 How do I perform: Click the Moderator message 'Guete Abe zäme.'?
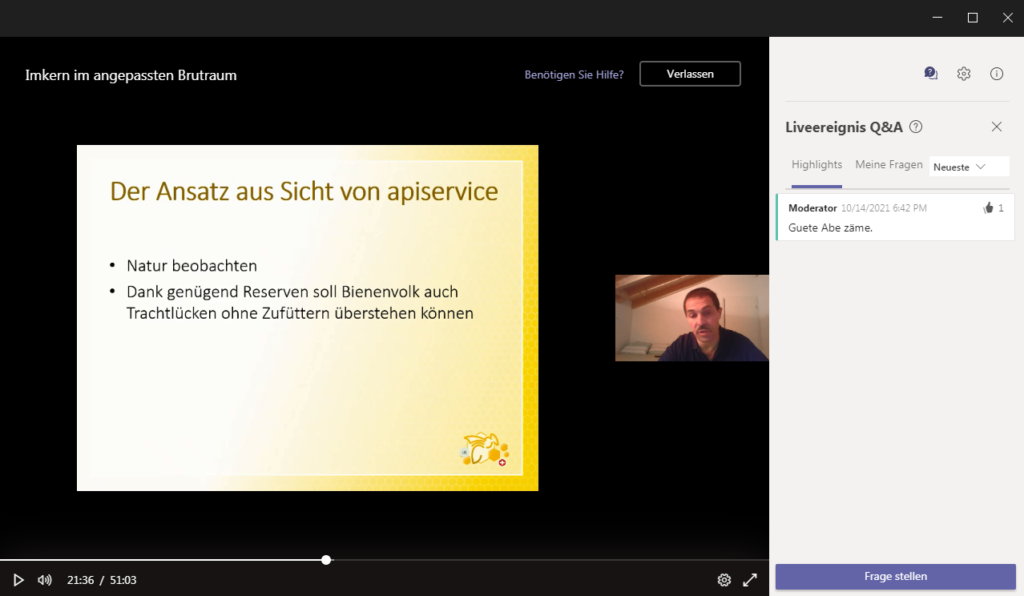tap(830, 228)
